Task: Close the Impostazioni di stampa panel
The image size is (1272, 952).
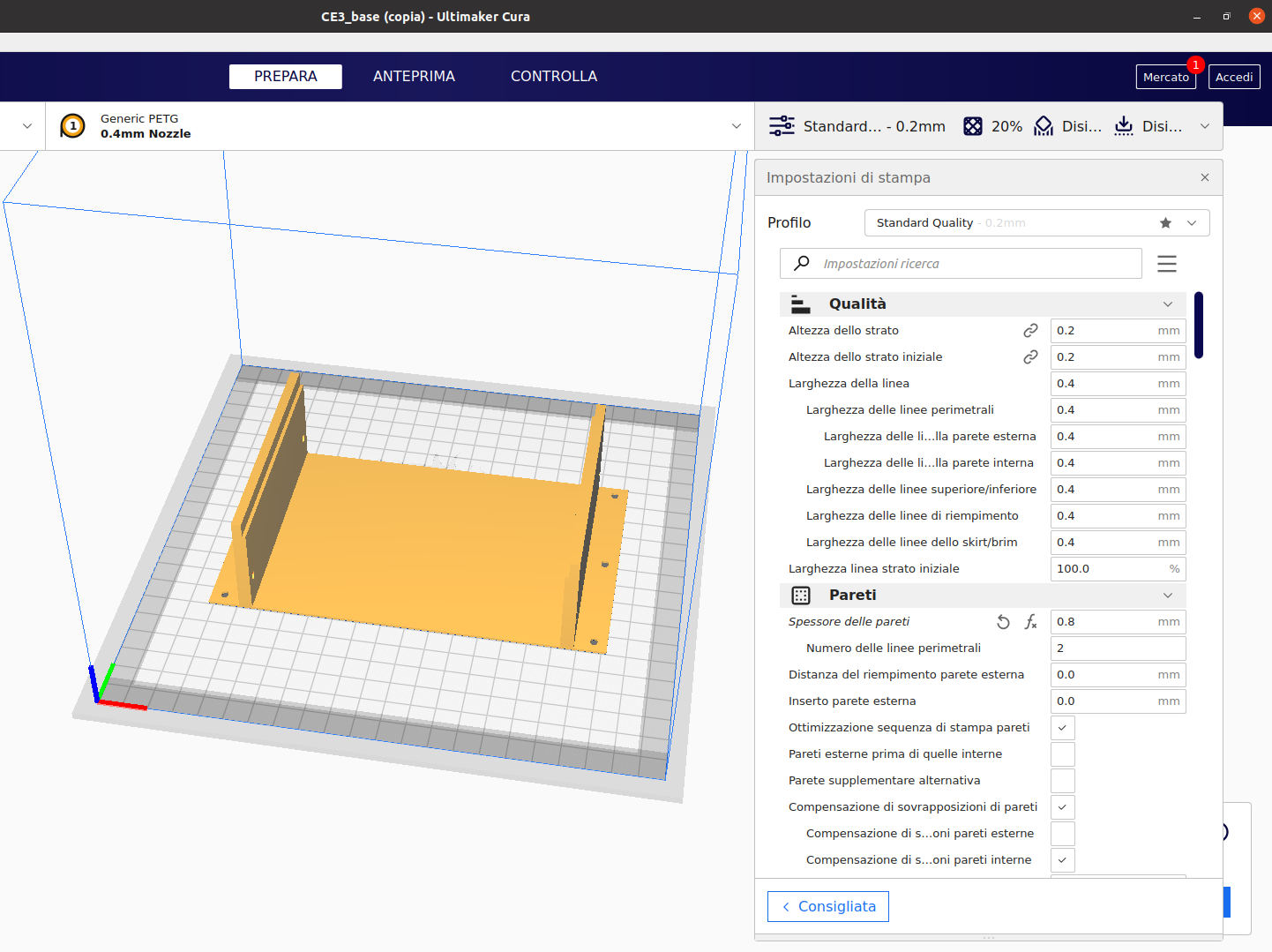Action: point(1205,178)
